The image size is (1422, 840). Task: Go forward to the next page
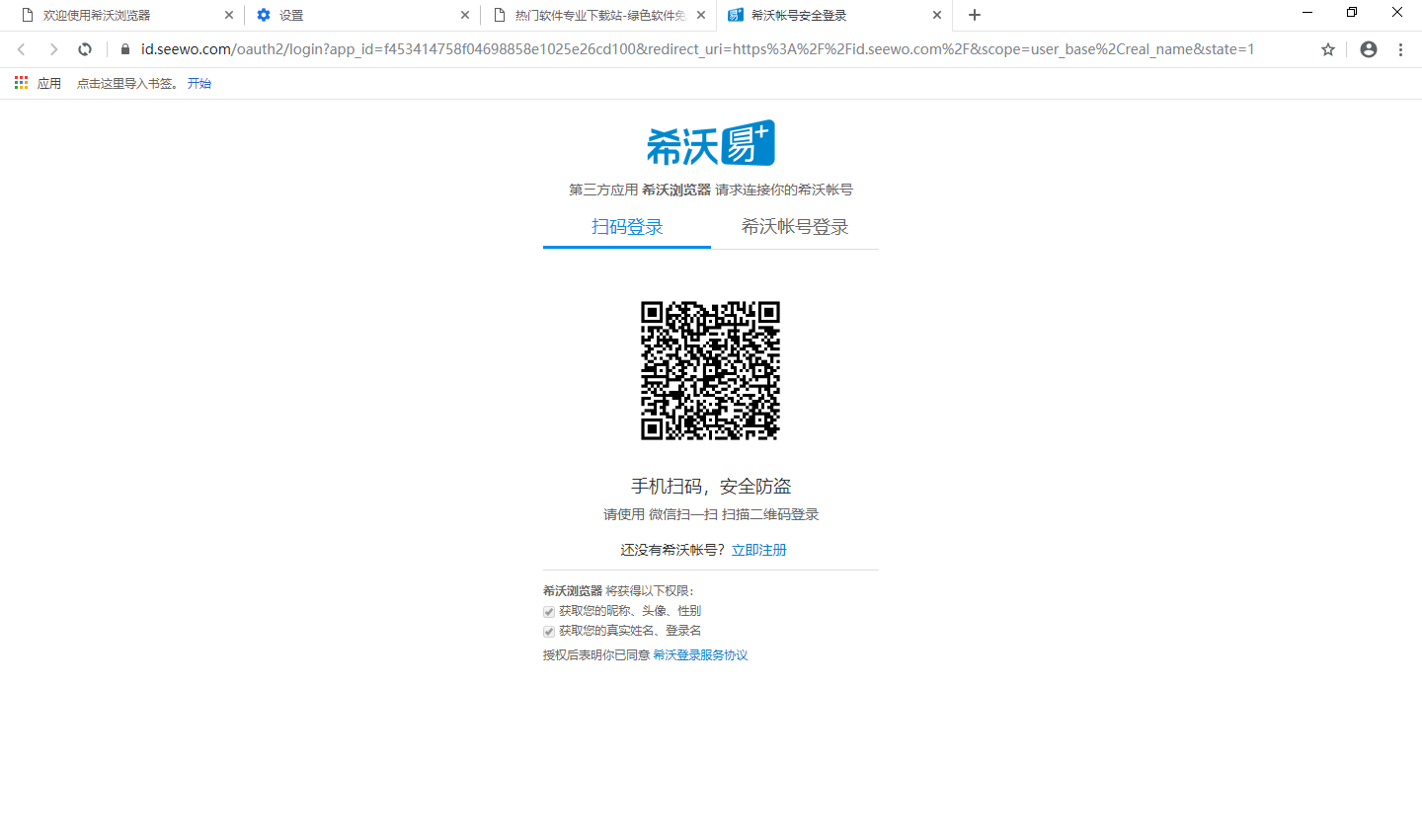click(53, 49)
